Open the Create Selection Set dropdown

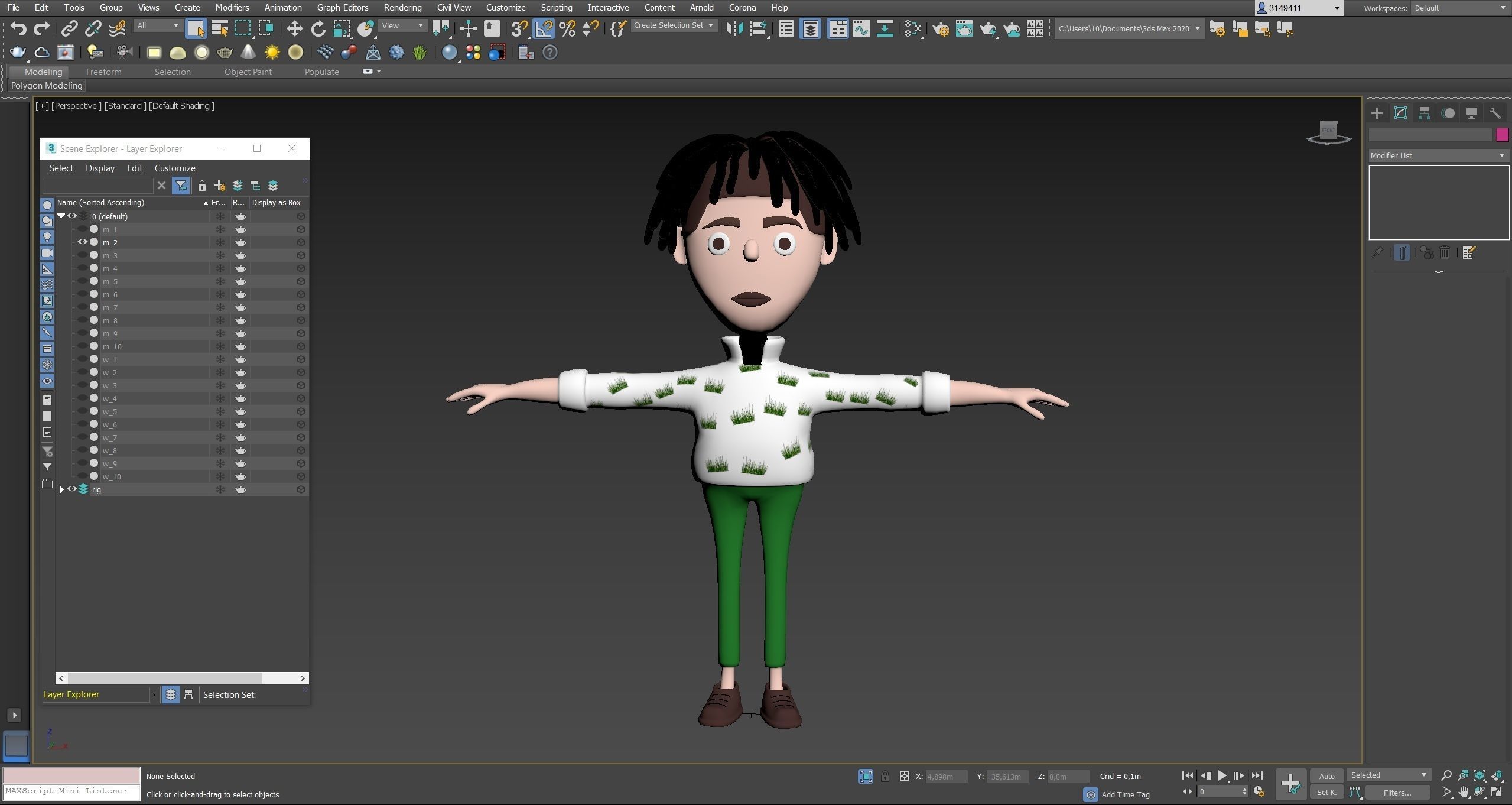pyautogui.click(x=674, y=25)
